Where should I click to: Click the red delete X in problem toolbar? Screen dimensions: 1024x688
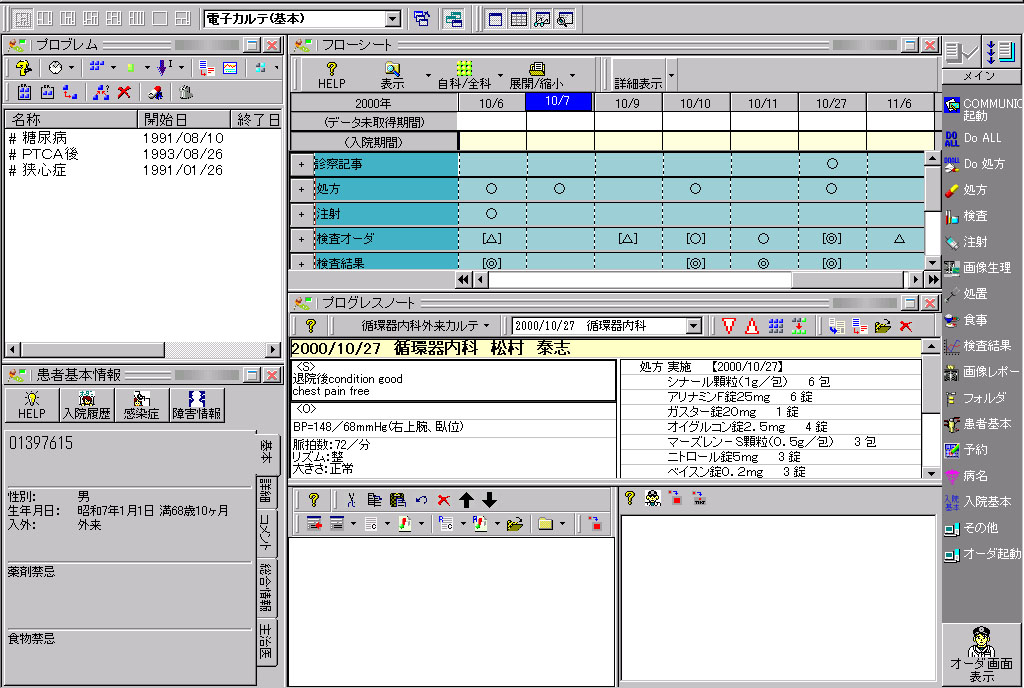coord(125,92)
